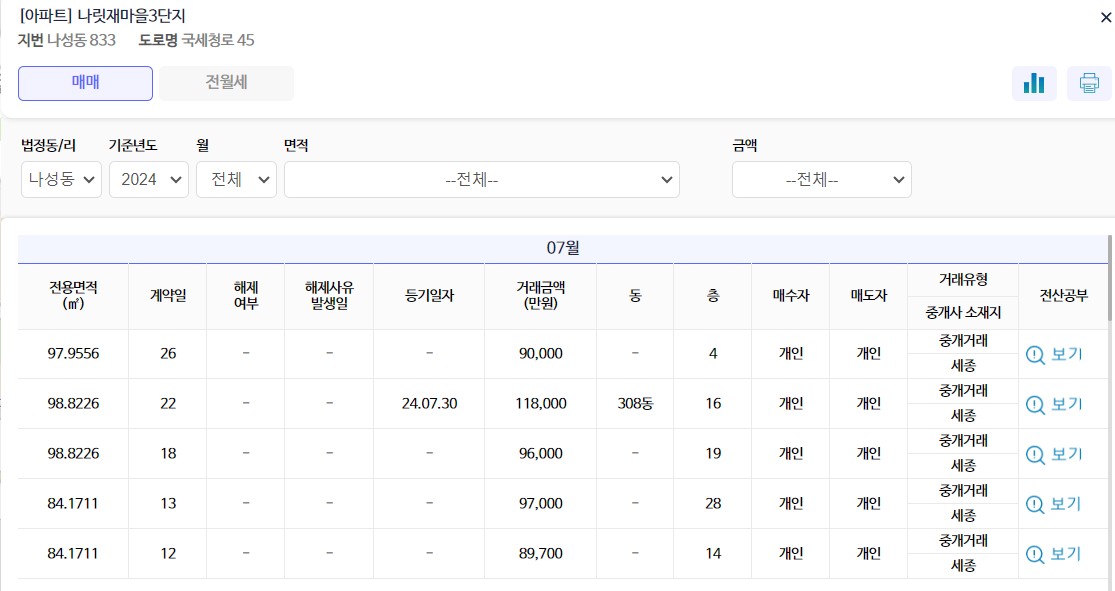Click the chevron on the 나성동 selector
The width and height of the screenshot is (1115, 591).
[88, 179]
